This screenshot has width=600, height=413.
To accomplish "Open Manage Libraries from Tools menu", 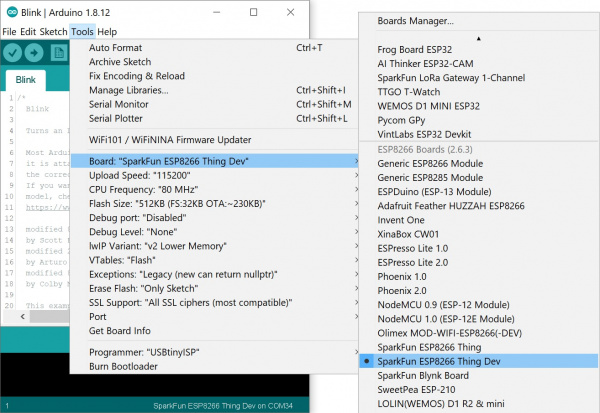I will point(214,90).
